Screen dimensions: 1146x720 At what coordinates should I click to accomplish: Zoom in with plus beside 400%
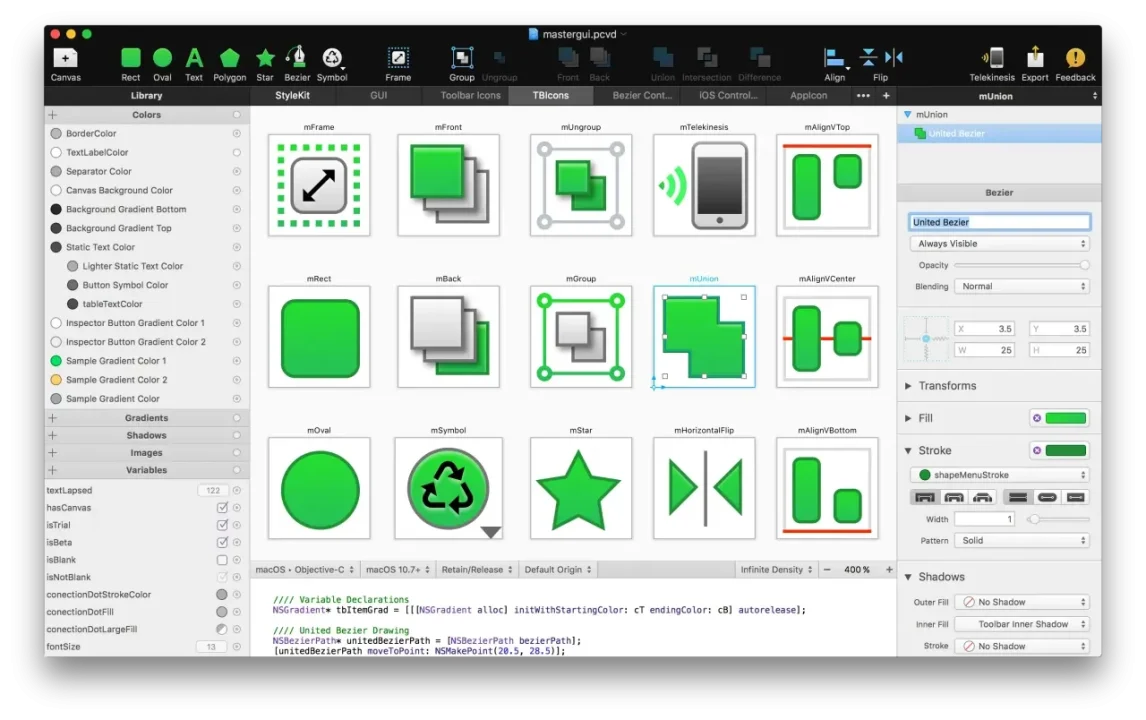pyautogui.click(x=889, y=569)
